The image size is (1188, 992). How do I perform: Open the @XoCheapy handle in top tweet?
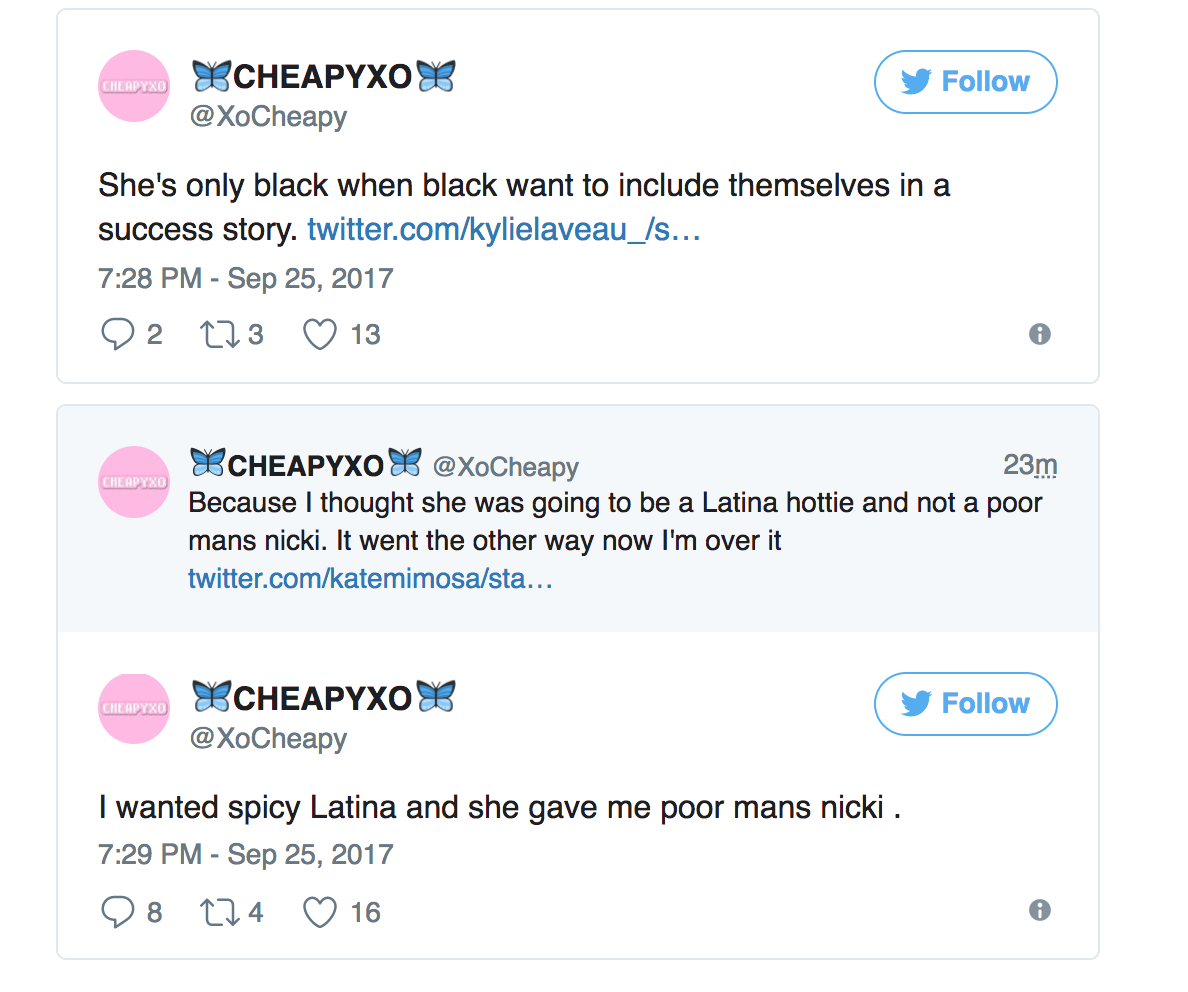pos(268,117)
